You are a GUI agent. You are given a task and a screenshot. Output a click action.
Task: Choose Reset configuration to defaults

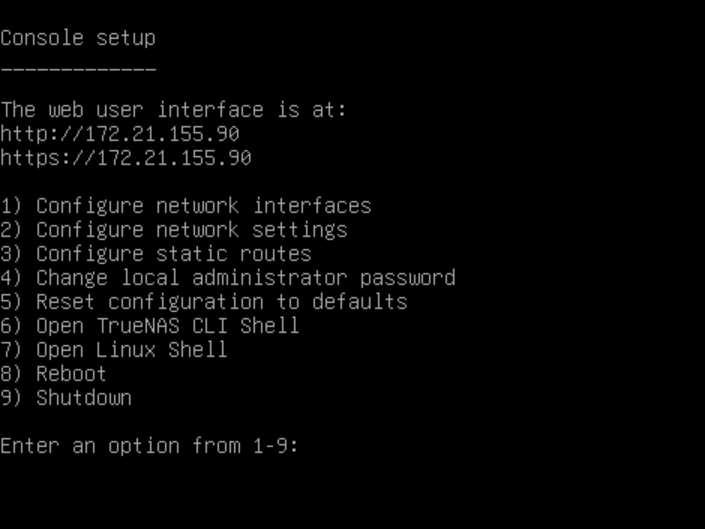(x=221, y=302)
